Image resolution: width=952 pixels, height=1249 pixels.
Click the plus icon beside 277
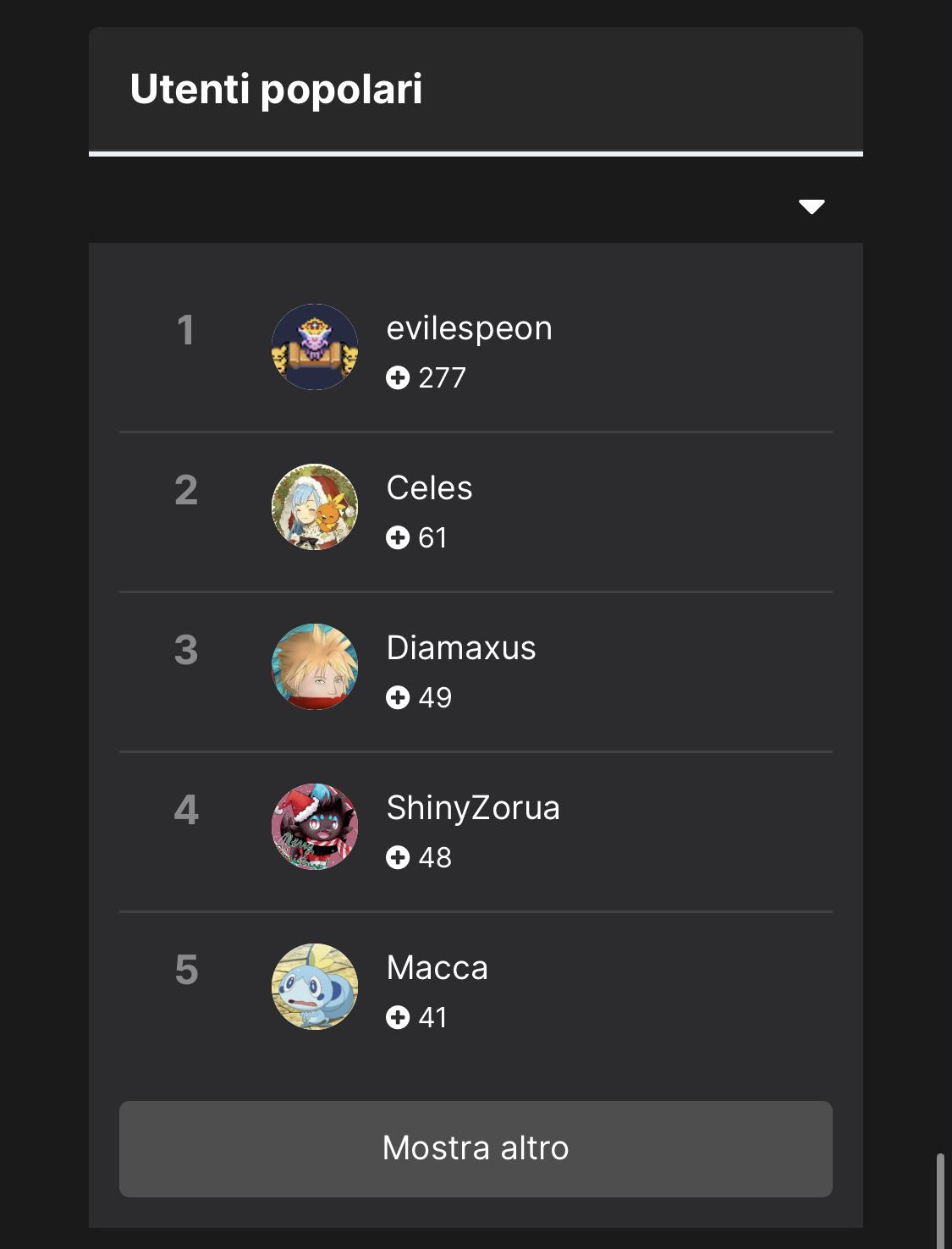398,377
